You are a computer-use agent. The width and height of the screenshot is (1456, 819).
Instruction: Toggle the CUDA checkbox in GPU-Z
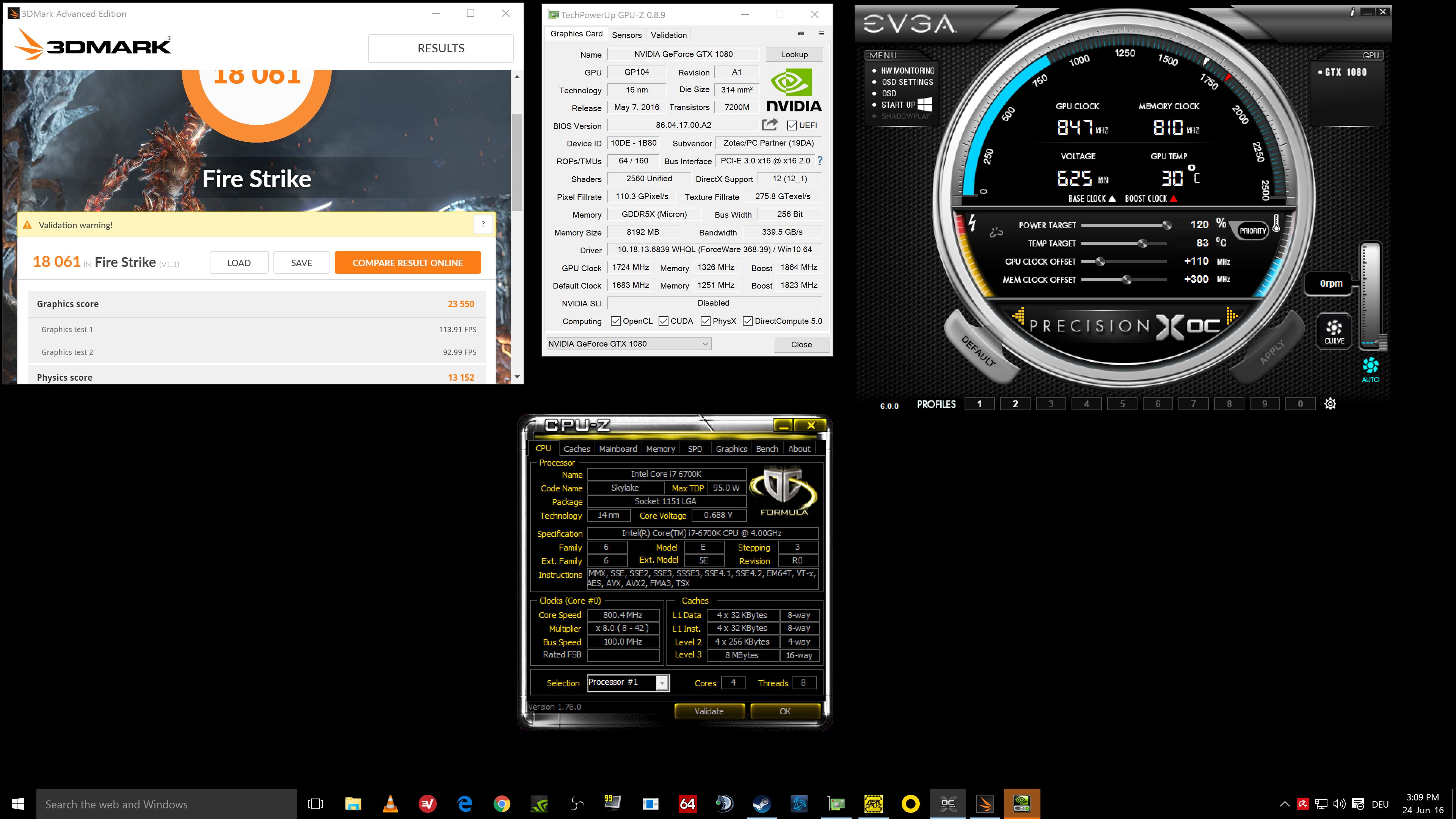coord(663,321)
